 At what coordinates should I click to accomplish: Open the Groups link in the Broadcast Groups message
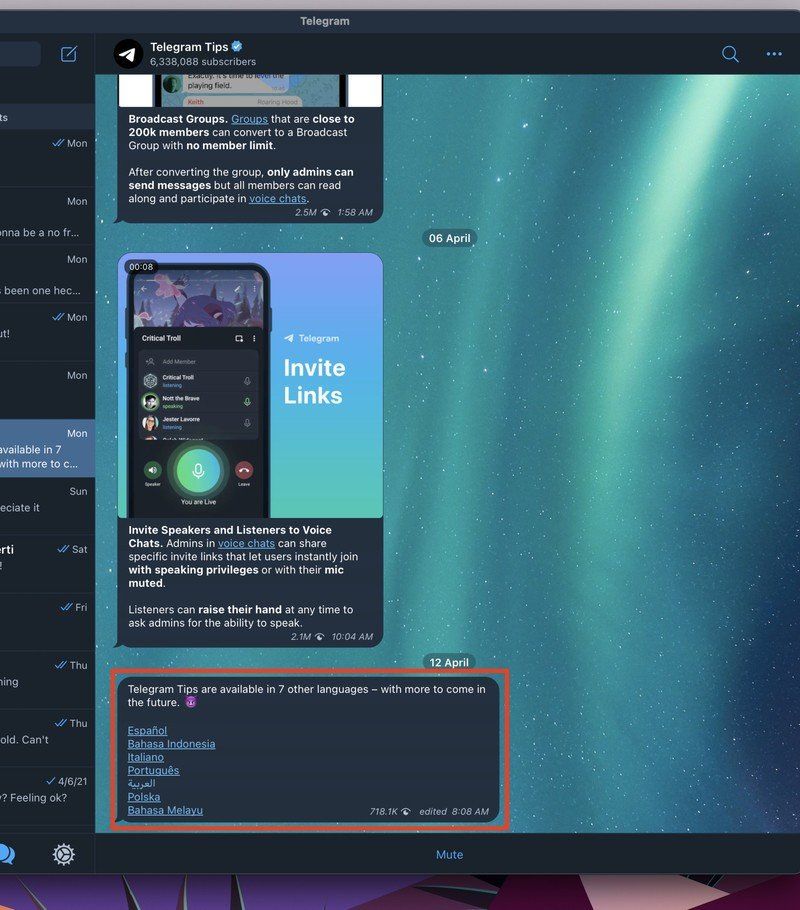(248, 118)
